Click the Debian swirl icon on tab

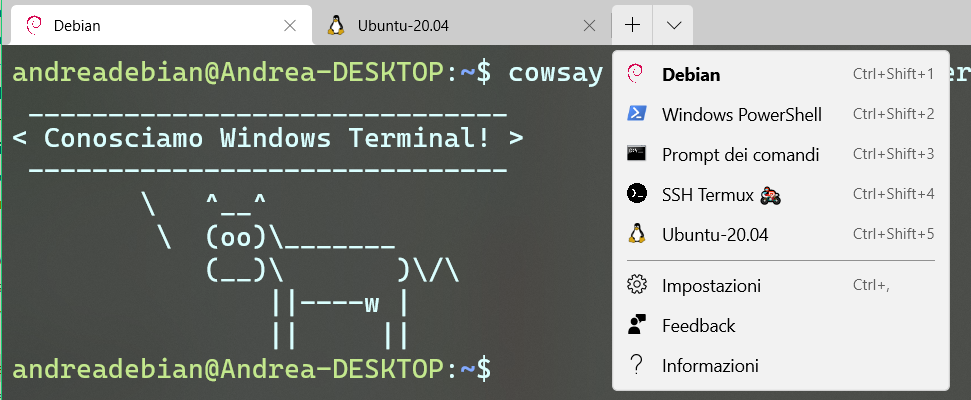click(x=33, y=25)
